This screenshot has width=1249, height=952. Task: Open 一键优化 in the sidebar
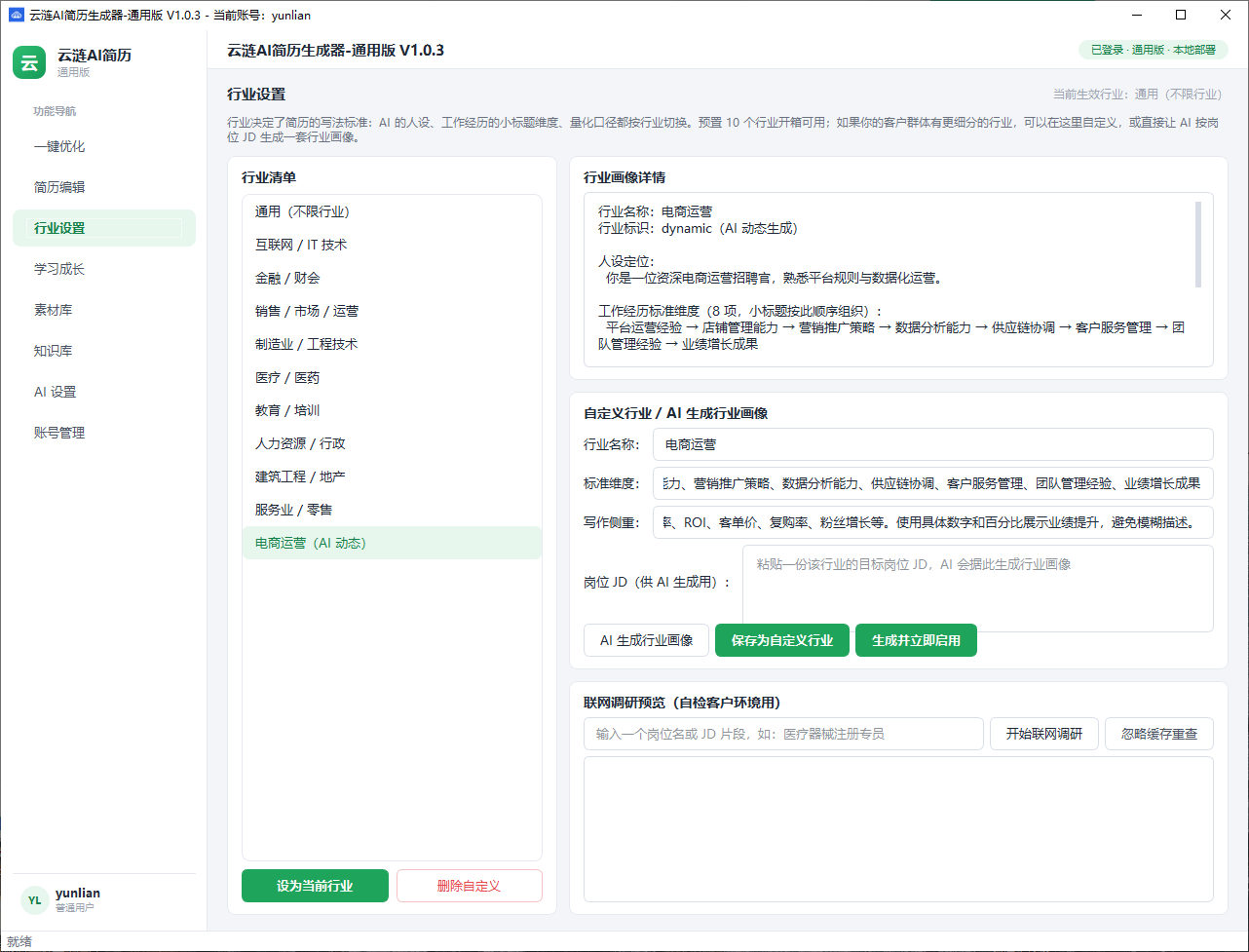click(104, 146)
